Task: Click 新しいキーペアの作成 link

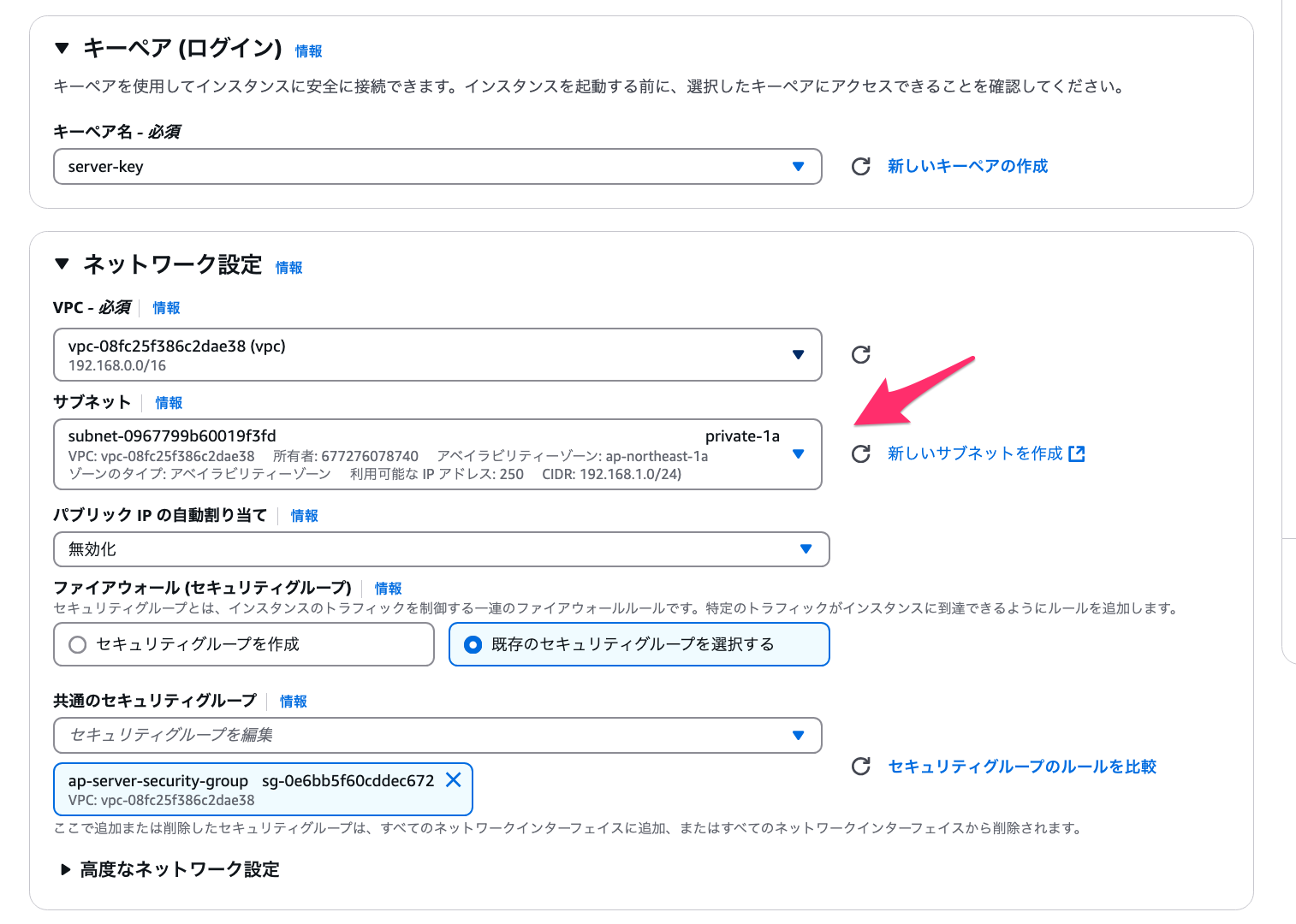Action: pos(967,166)
